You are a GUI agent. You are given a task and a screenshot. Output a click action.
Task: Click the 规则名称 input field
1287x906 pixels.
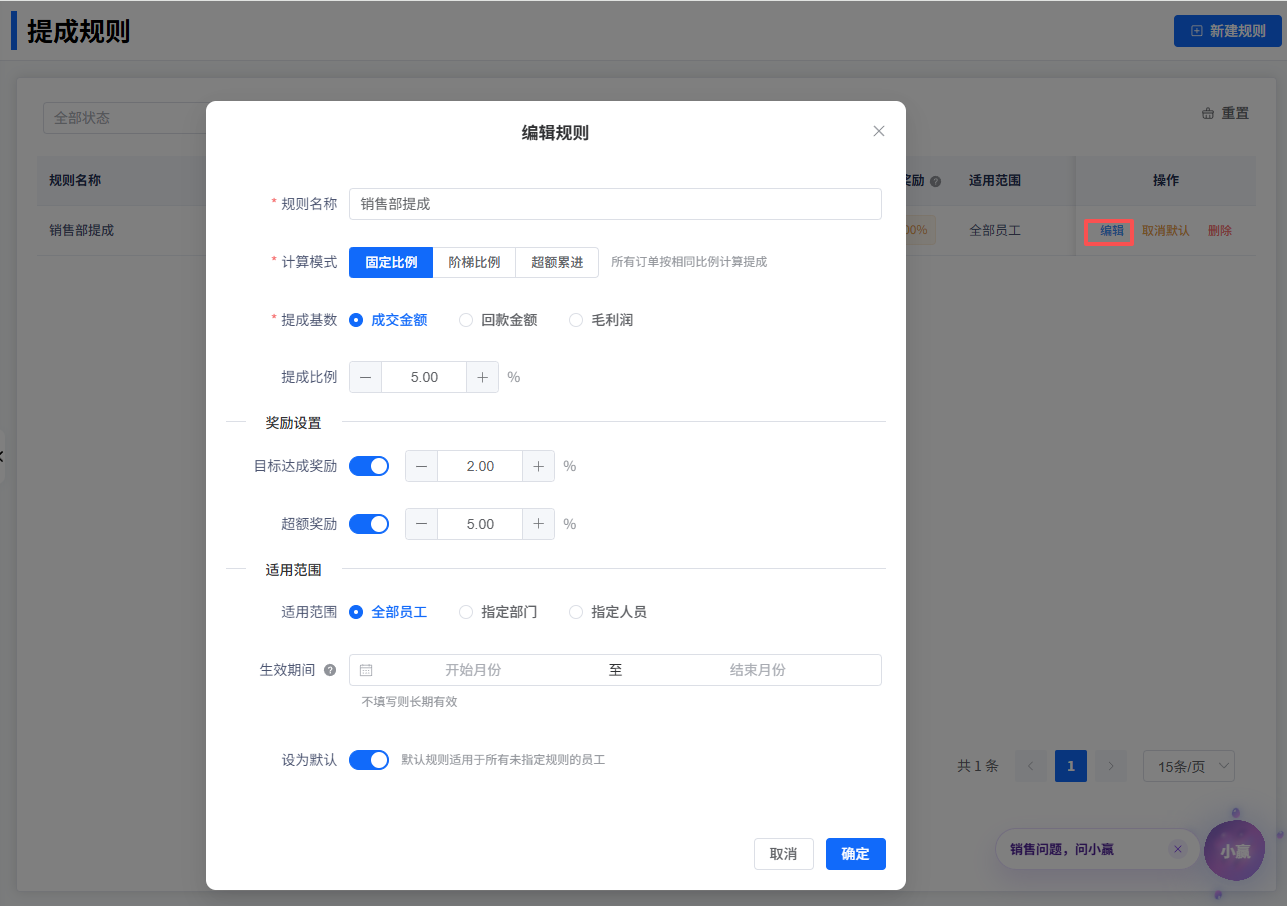tap(614, 204)
